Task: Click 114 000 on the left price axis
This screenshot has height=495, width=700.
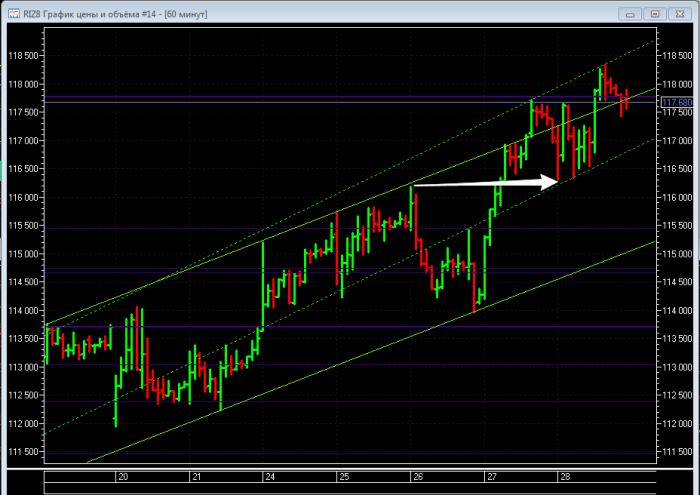Action: pyautogui.click(x=24, y=311)
